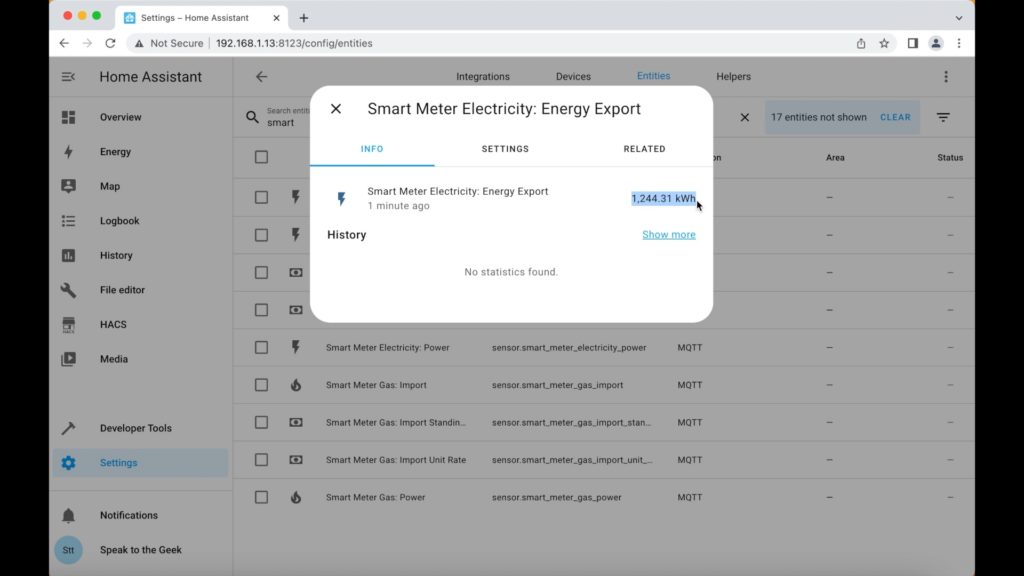
Task: Open the Devices tab
Action: pyautogui.click(x=573, y=76)
